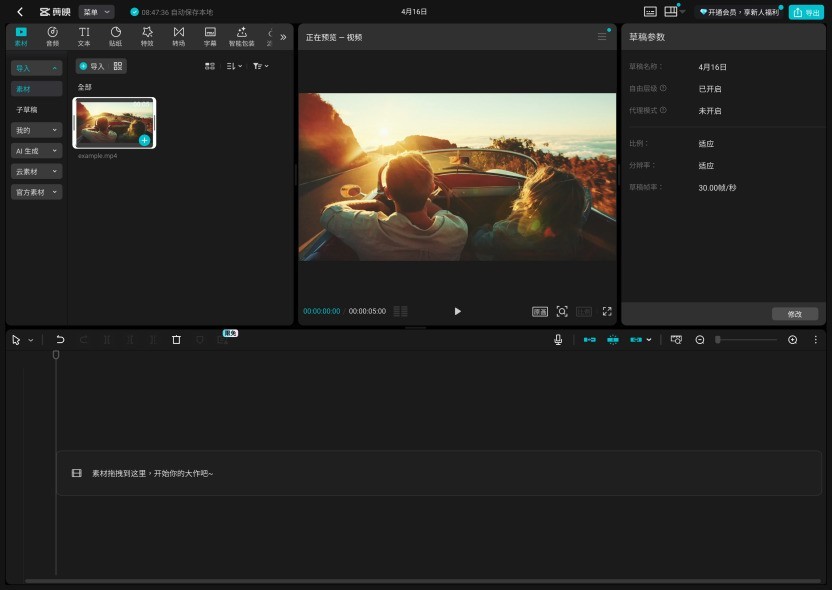Click the back arrow at top-left
The image size is (832, 590).
pyautogui.click(x=20, y=12)
